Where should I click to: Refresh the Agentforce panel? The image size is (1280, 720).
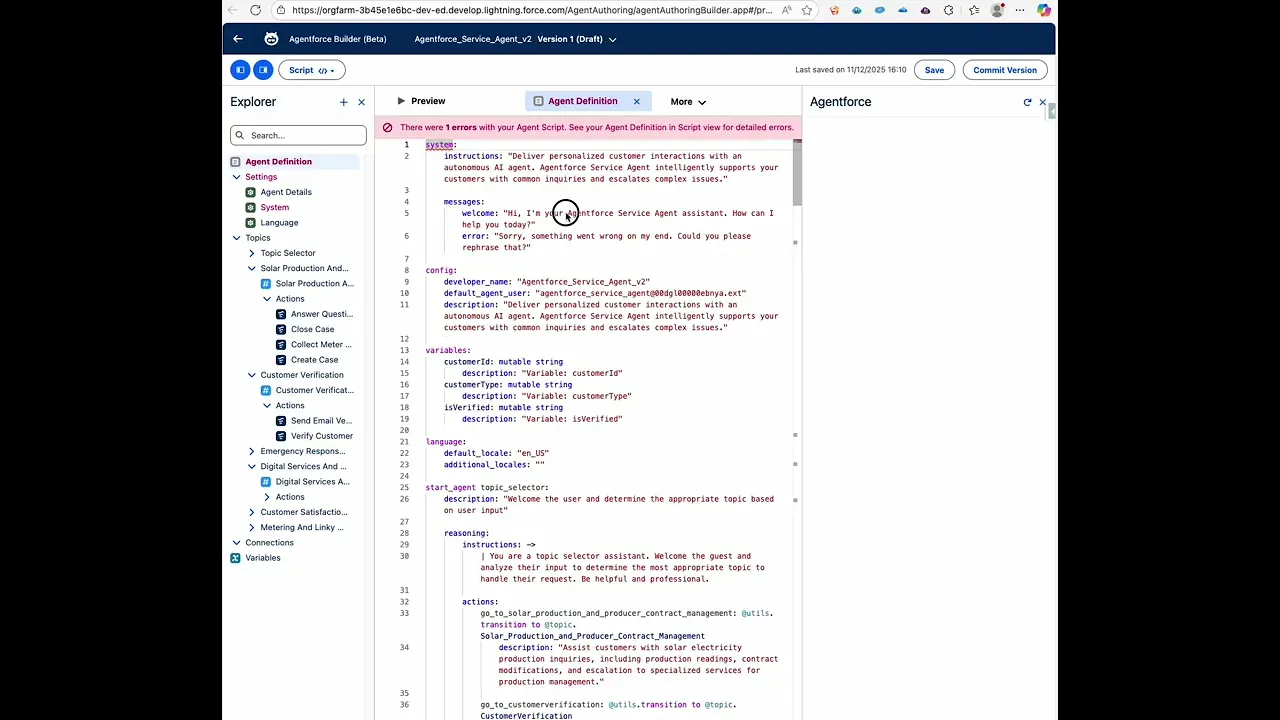click(x=1027, y=102)
